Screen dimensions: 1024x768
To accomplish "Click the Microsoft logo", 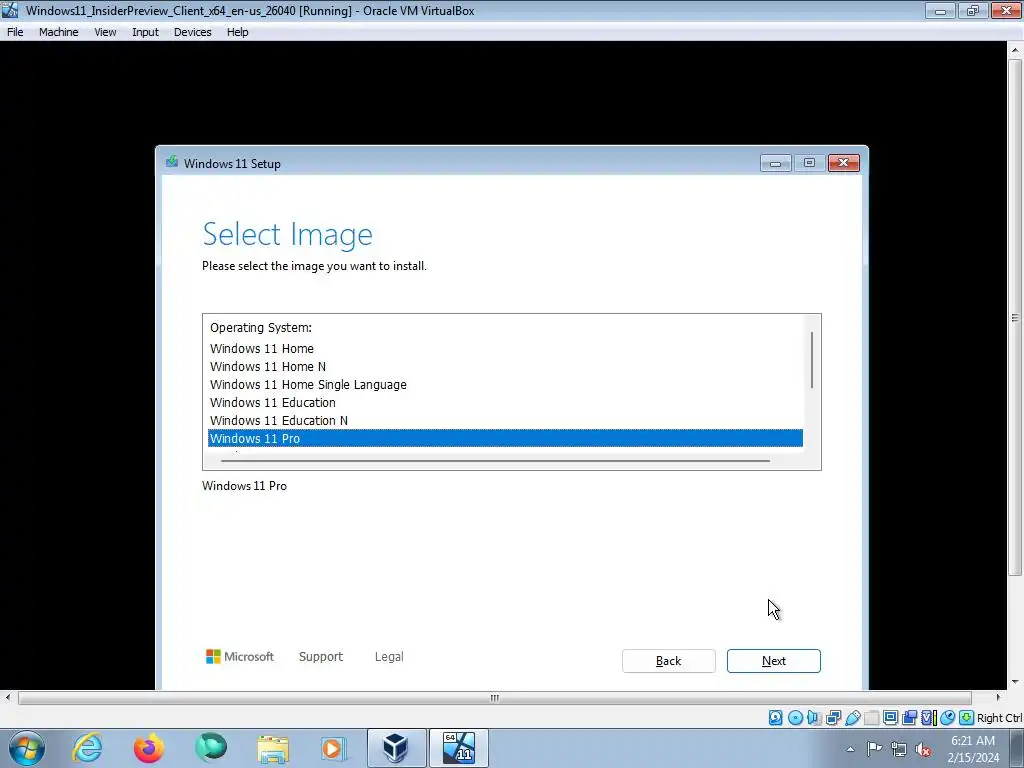I will (x=240, y=656).
